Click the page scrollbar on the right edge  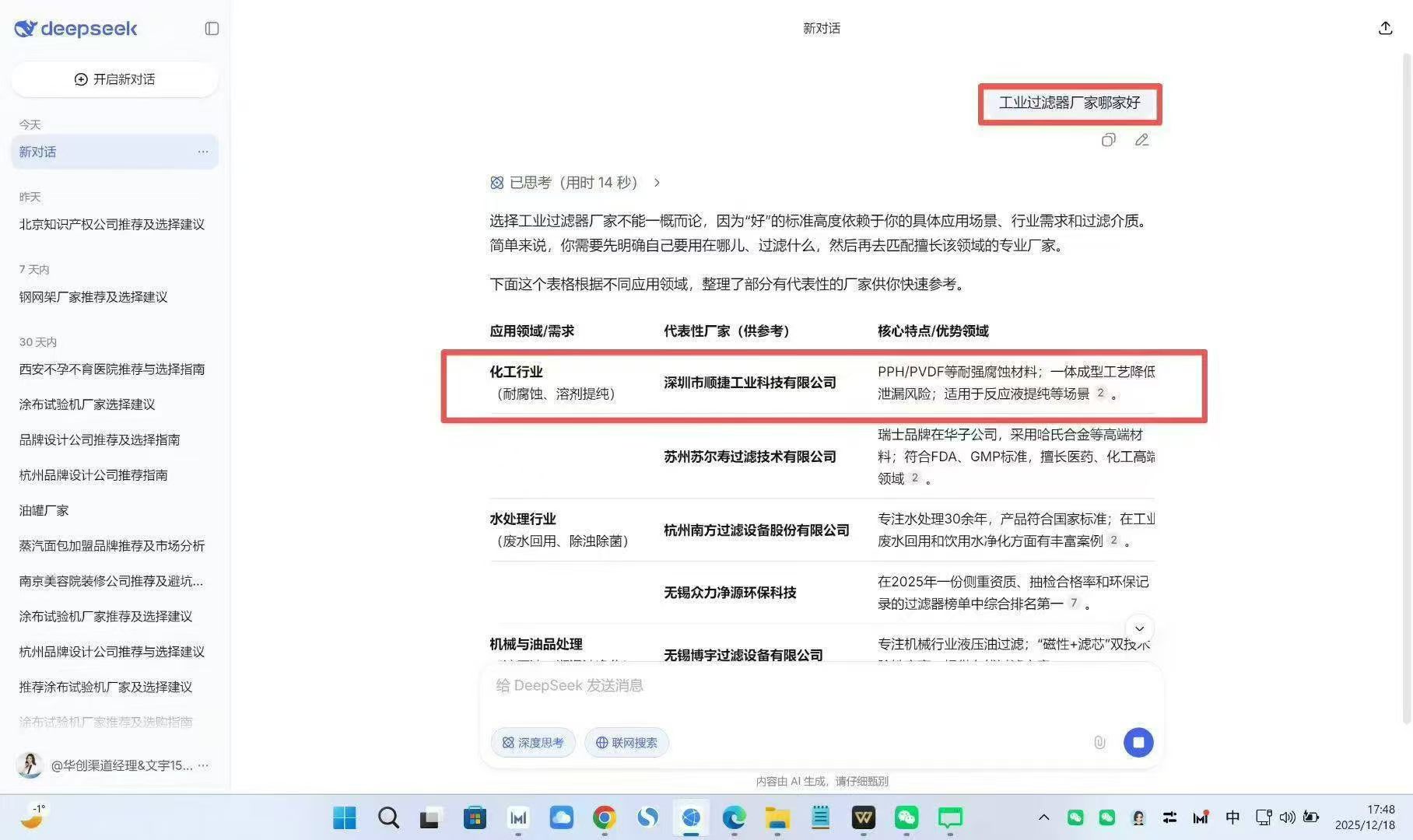click(1407, 389)
